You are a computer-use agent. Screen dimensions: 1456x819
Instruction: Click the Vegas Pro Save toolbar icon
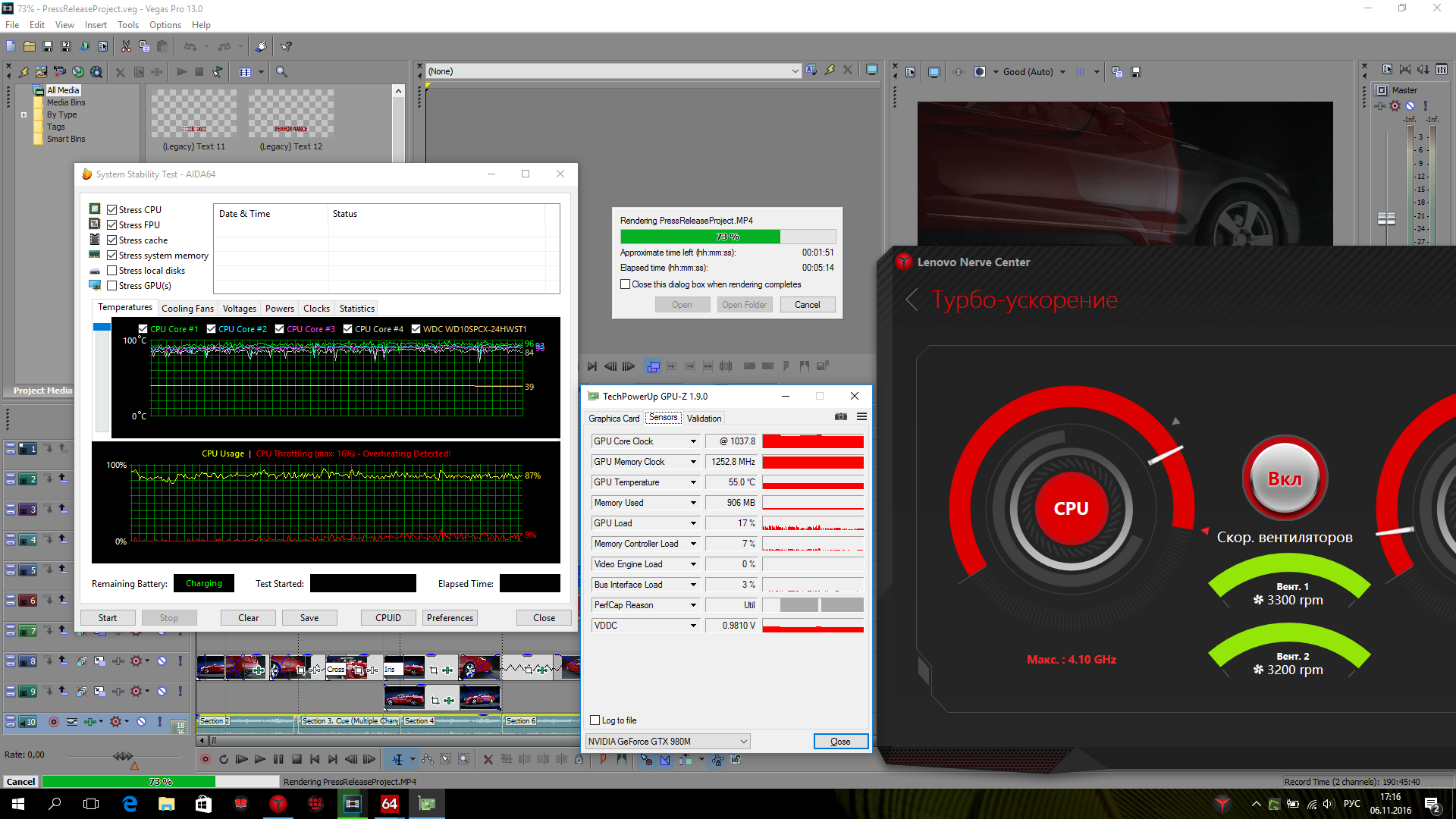48,46
